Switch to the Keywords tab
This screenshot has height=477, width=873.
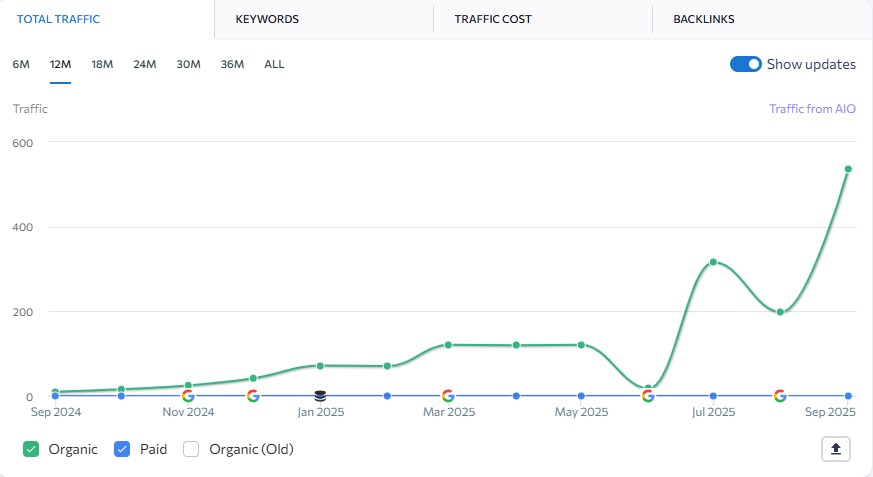pyautogui.click(x=267, y=19)
